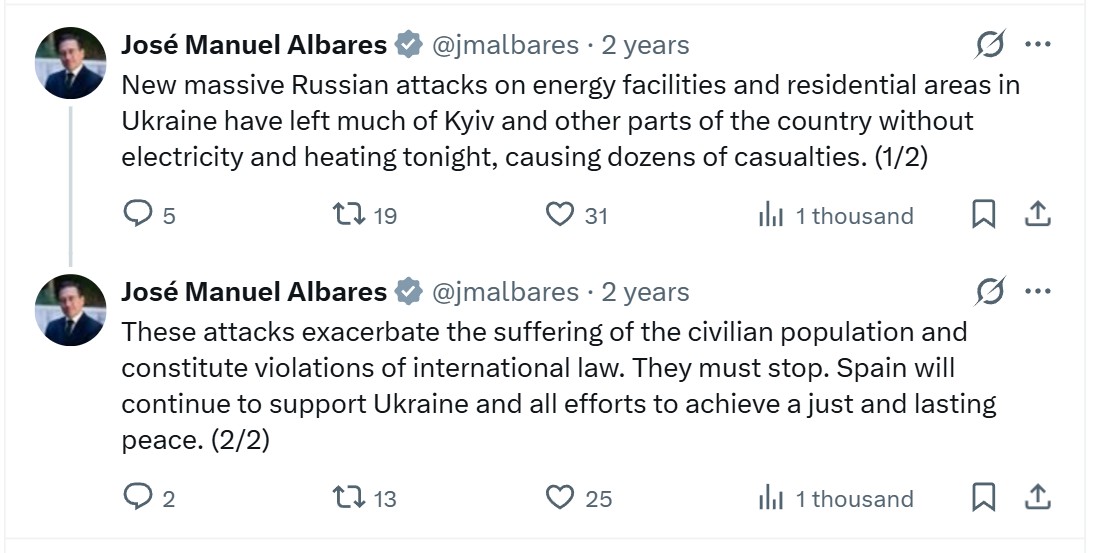Open José Manuel Albares profile from first tweet name
Screen dimensions: 1099x553
tap(254, 45)
